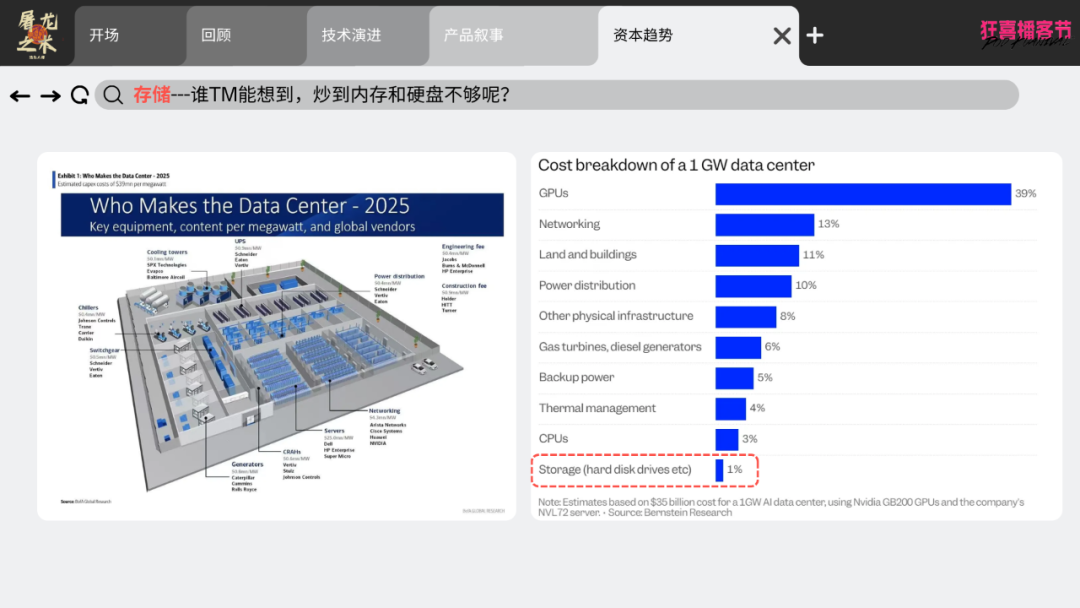
Task: Click 'Storage (hard disk drives etc)' label
Action: click(615, 470)
